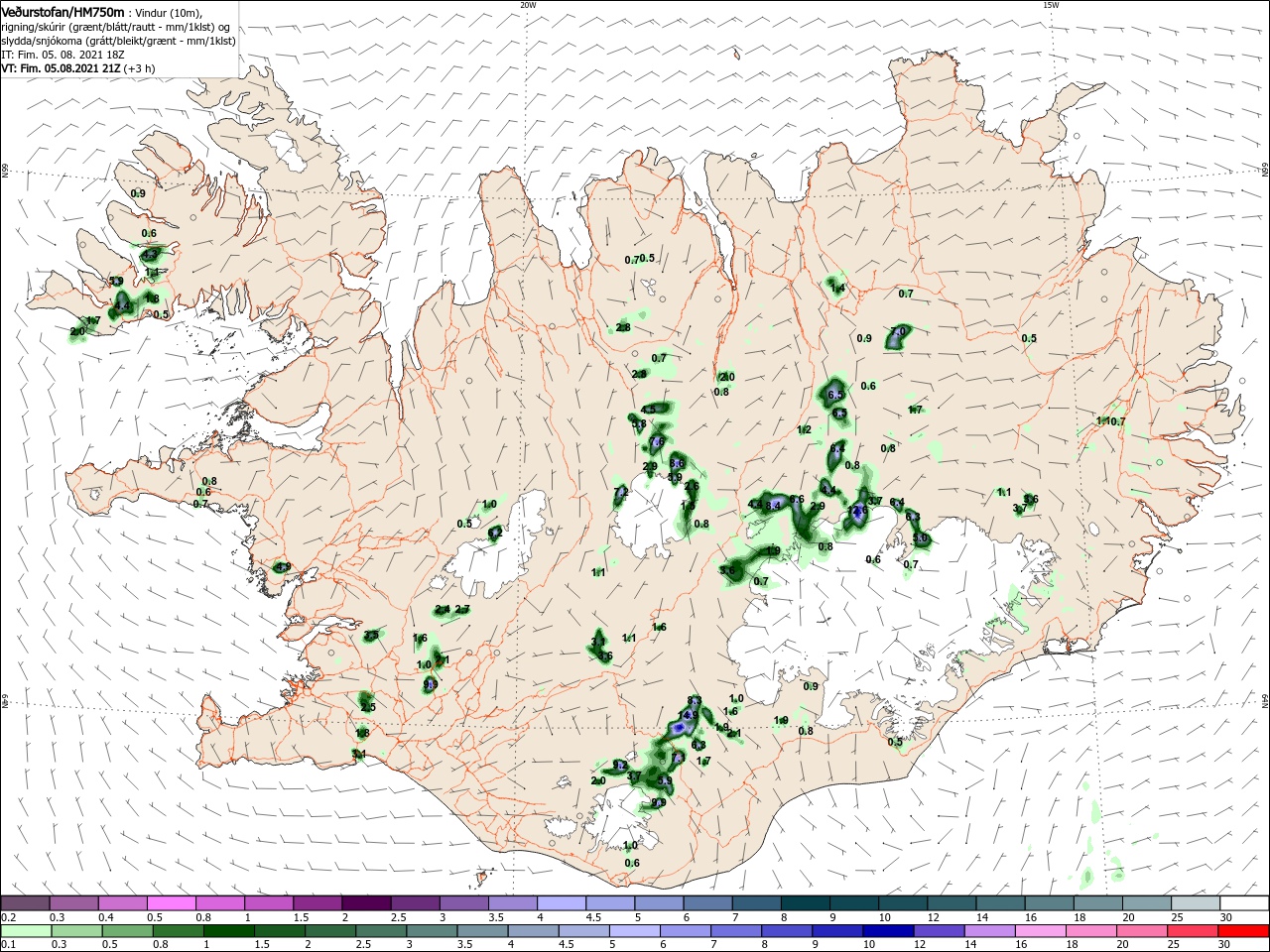Select the 4.9 precipitation value on the west coast
The image size is (1270, 952).
point(283,567)
